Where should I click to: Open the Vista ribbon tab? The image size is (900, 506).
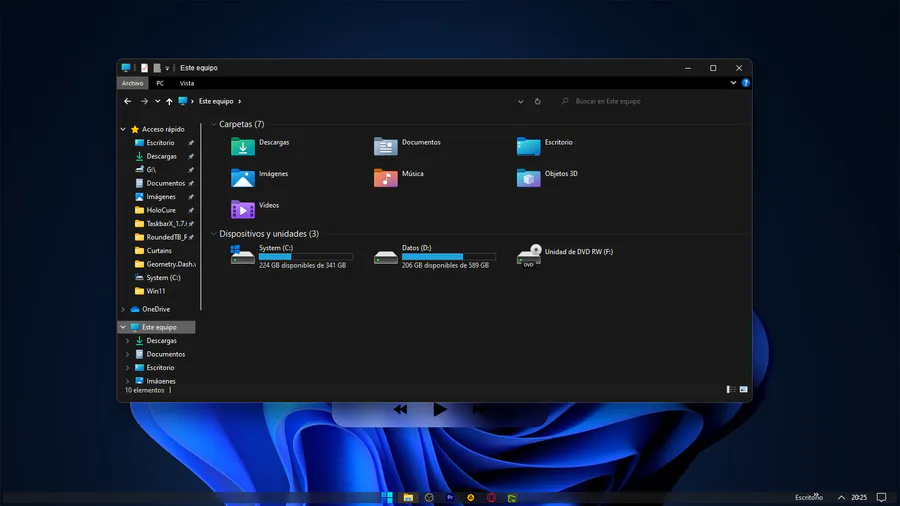[x=187, y=83]
